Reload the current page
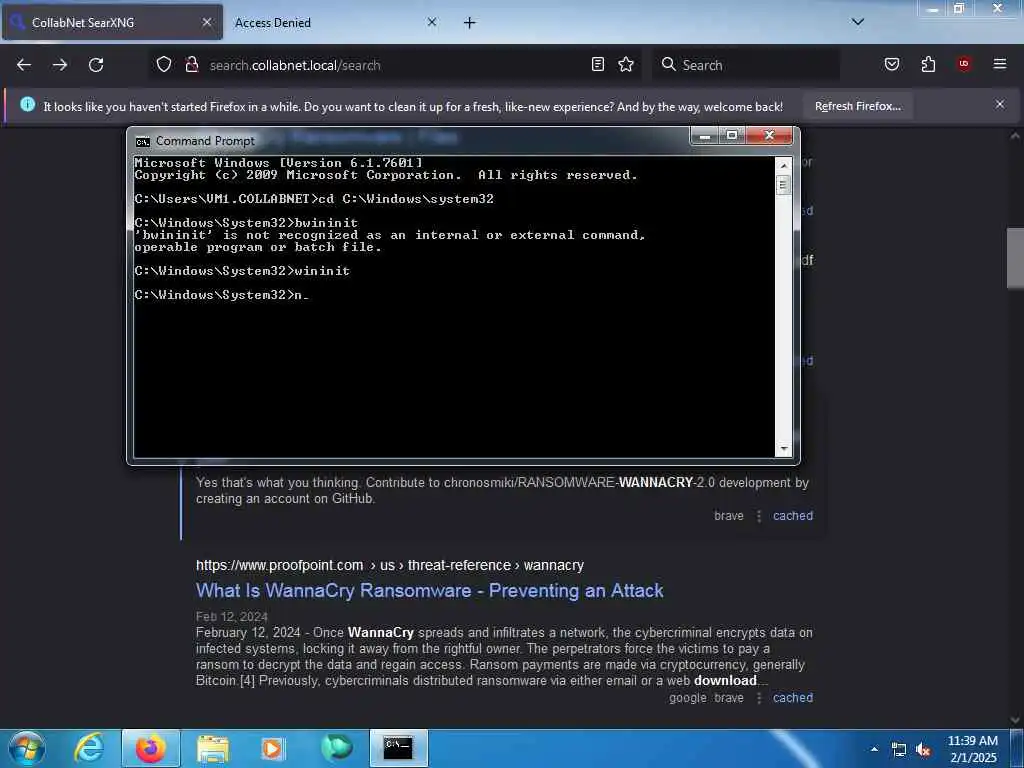Image resolution: width=1024 pixels, height=768 pixels. point(96,65)
